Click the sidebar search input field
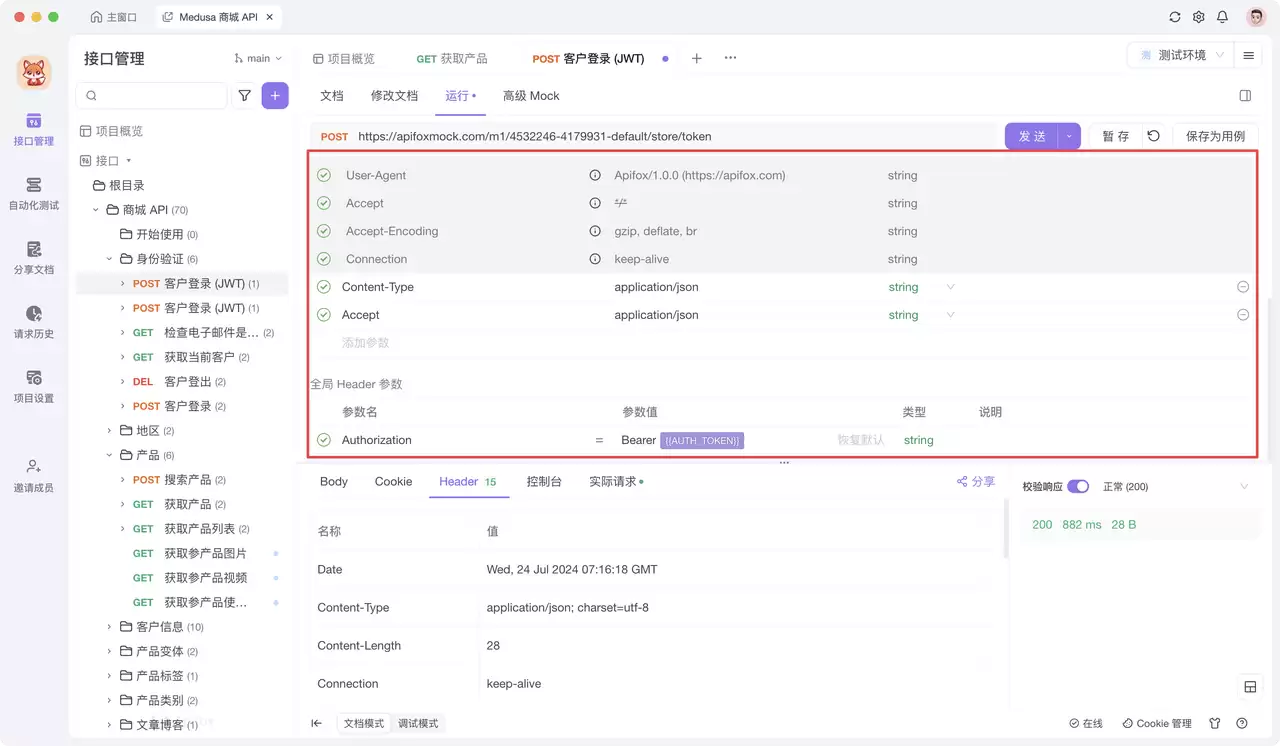 tap(152, 96)
